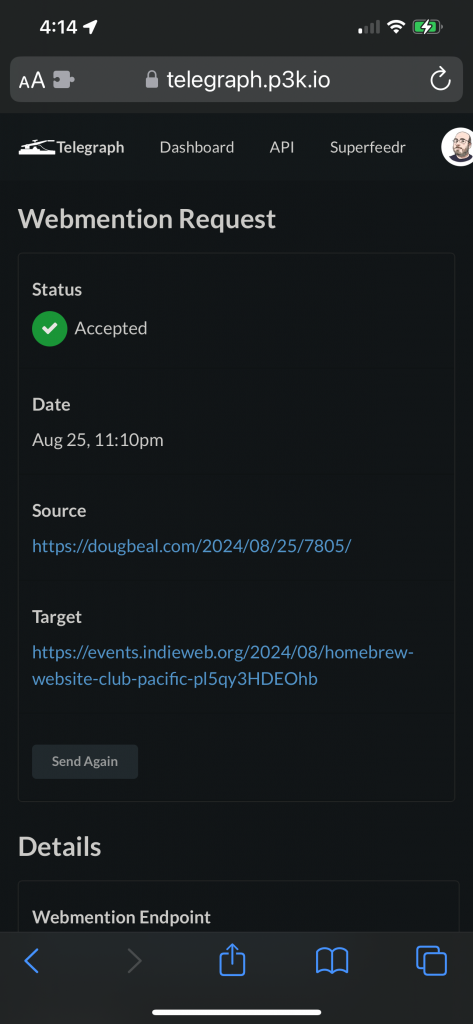Image resolution: width=473 pixels, height=1024 pixels.
Task: Show all open tabs icon
Action: coord(431,961)
